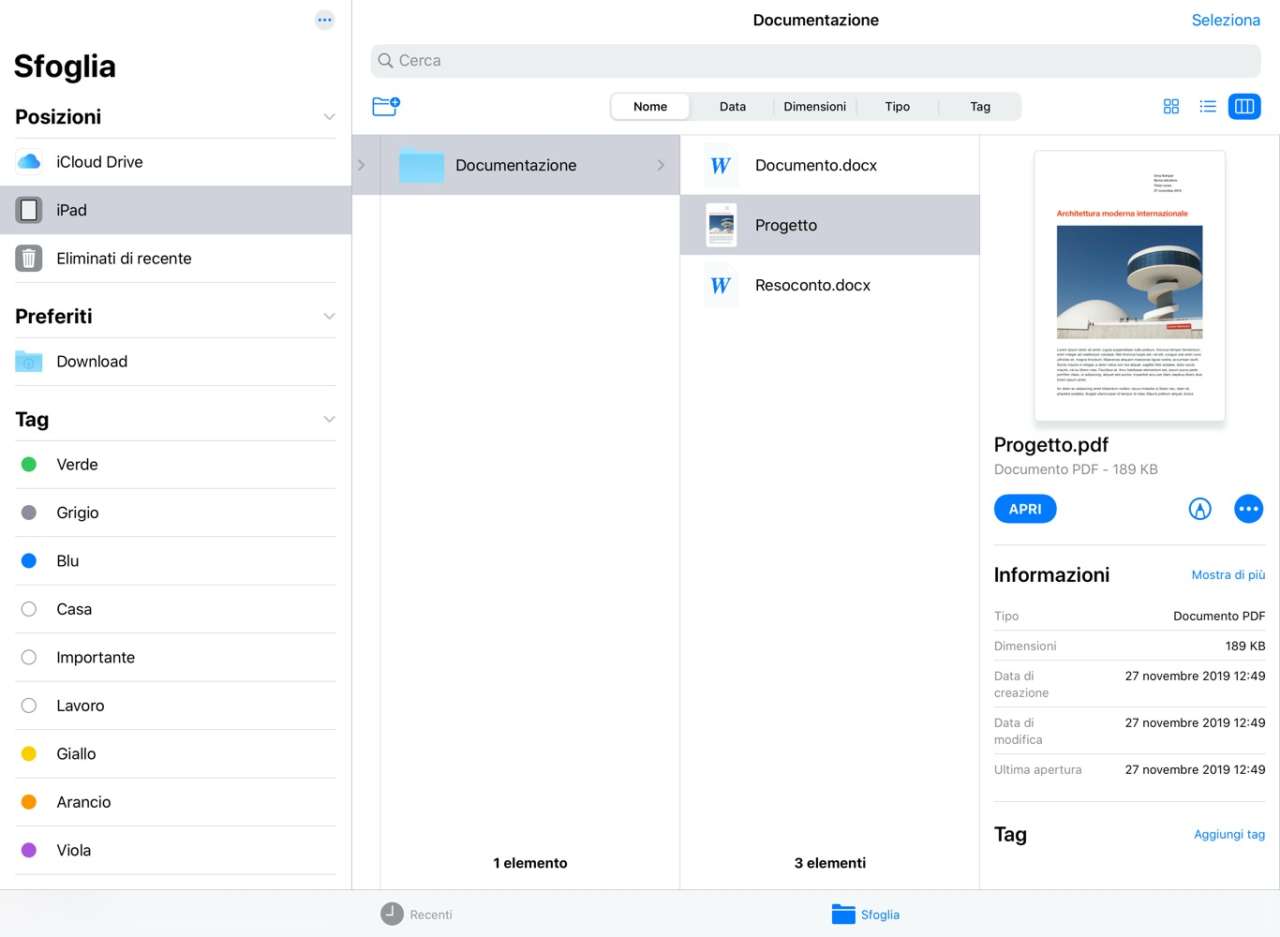1280x937 pixels.
Task: Create a new folder
Action: pos(386,106)
